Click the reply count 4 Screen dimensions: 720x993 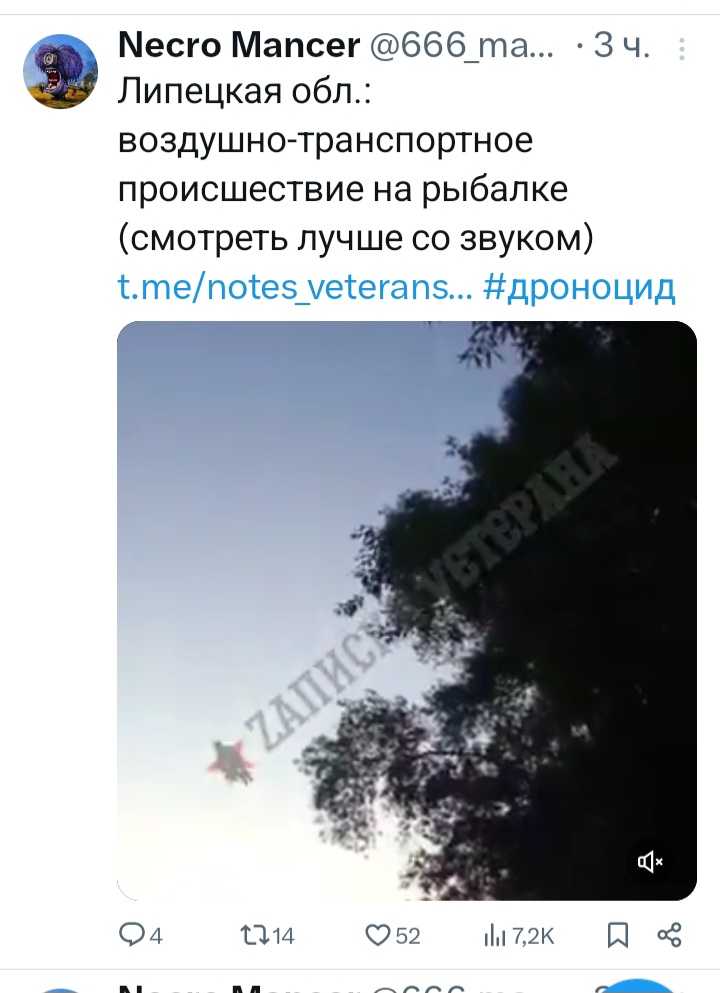[x=156, y=936]
